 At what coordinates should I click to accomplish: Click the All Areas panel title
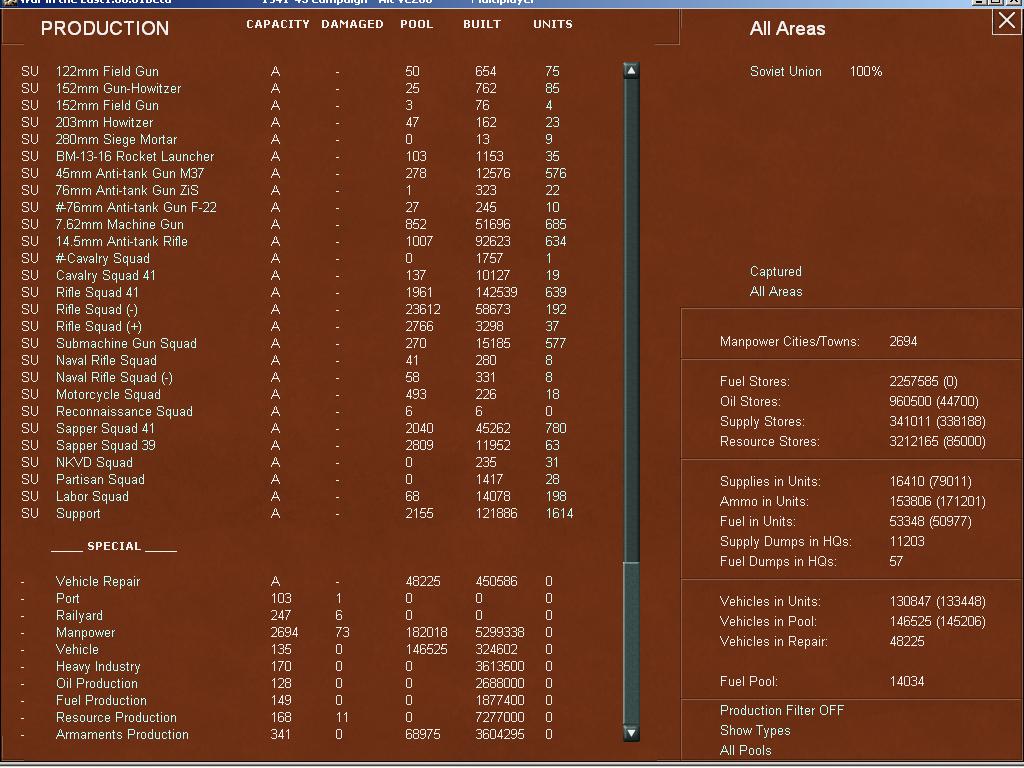tap(787, 28)
